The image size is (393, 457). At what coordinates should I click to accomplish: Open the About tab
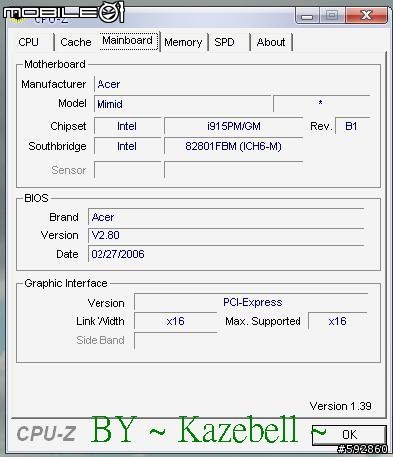click(271, 42)
